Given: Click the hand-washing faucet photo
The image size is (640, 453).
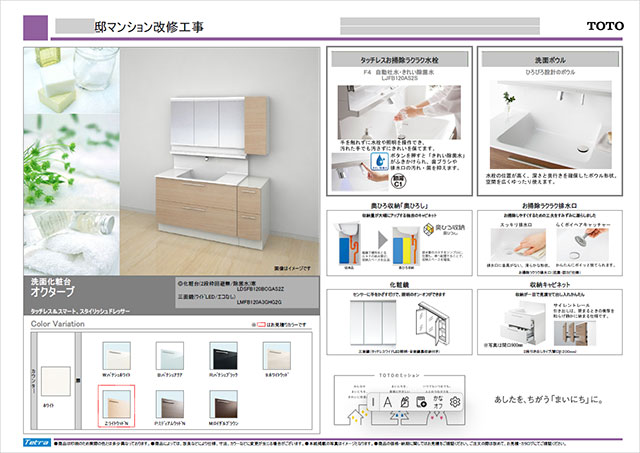Looking at the screenshot, I should click(x=399, y=112).
